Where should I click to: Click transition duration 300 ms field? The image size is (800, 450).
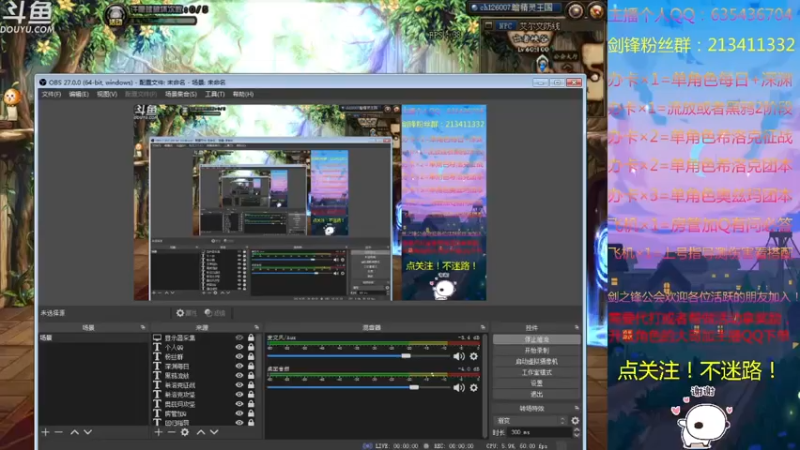click(x=538, y=432)
